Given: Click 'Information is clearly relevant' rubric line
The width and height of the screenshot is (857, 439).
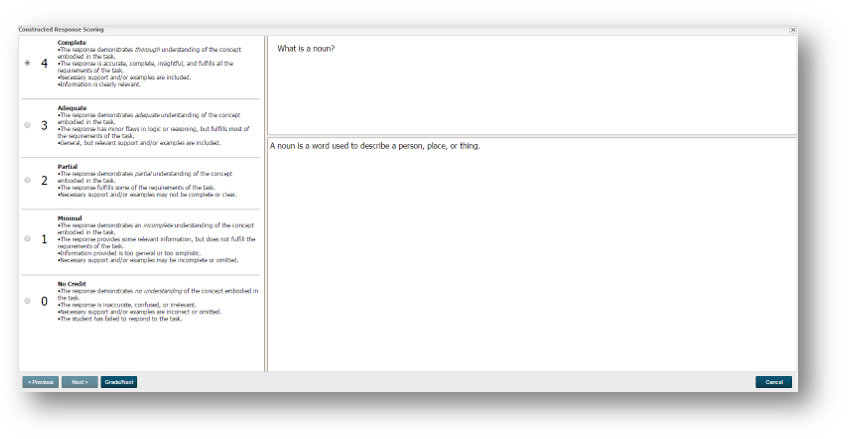Looking at the screenshot, I should tap(99, 85).
